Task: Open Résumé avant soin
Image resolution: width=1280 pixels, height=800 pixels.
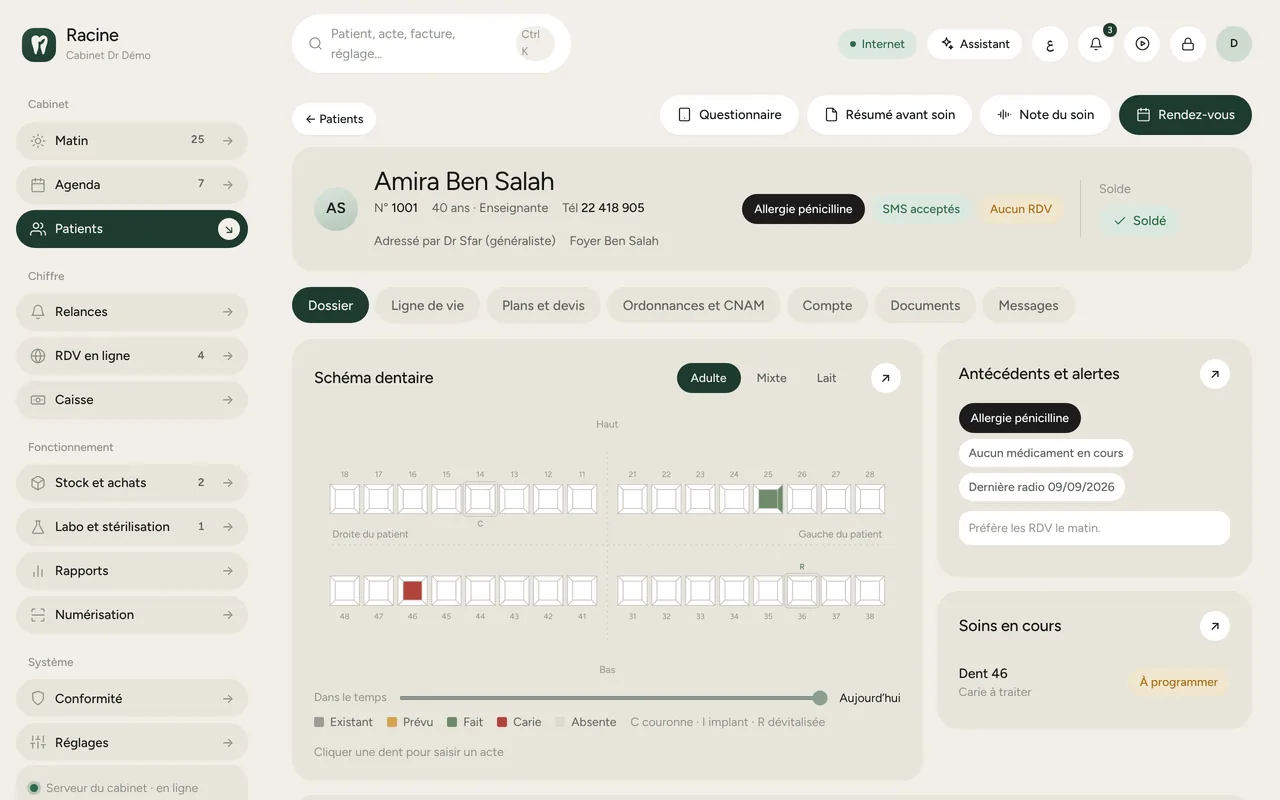Action: click(x=889, y=115)
